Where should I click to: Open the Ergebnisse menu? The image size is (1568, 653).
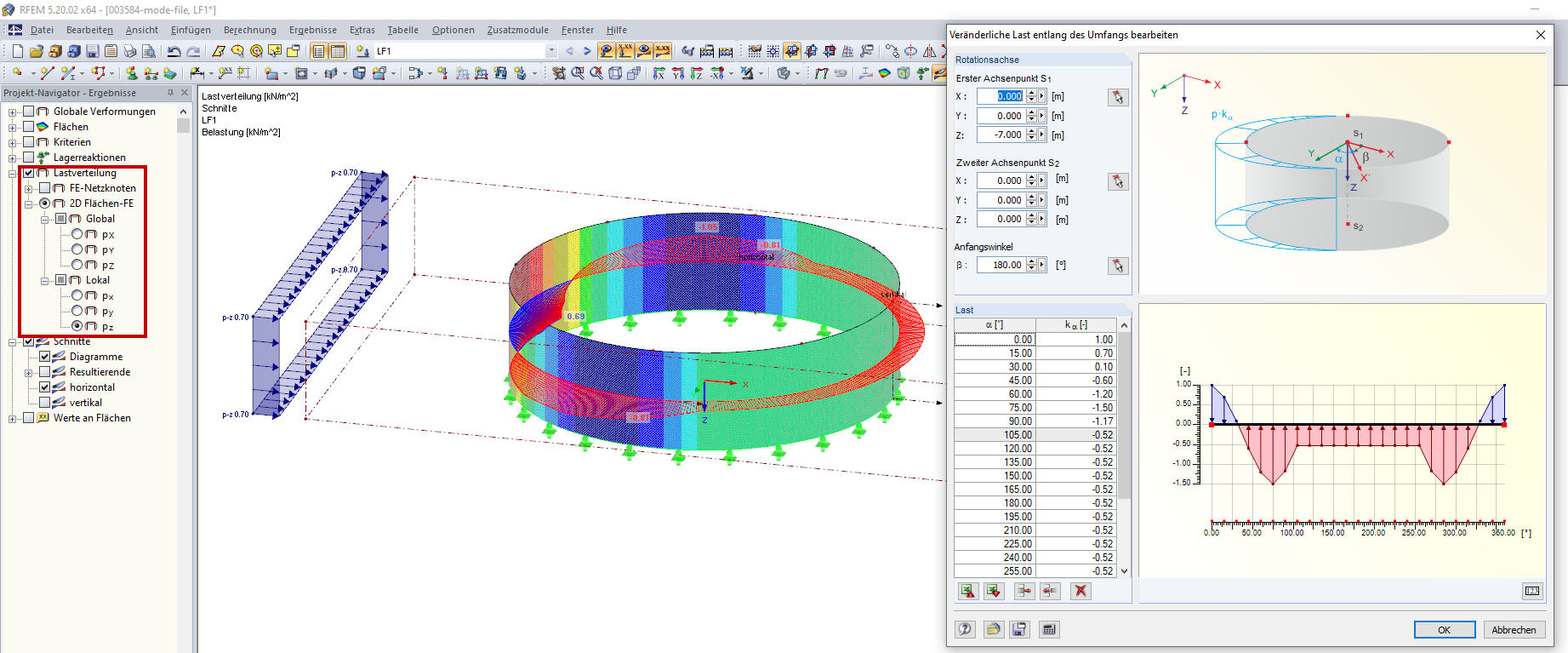tap(313, 30)
